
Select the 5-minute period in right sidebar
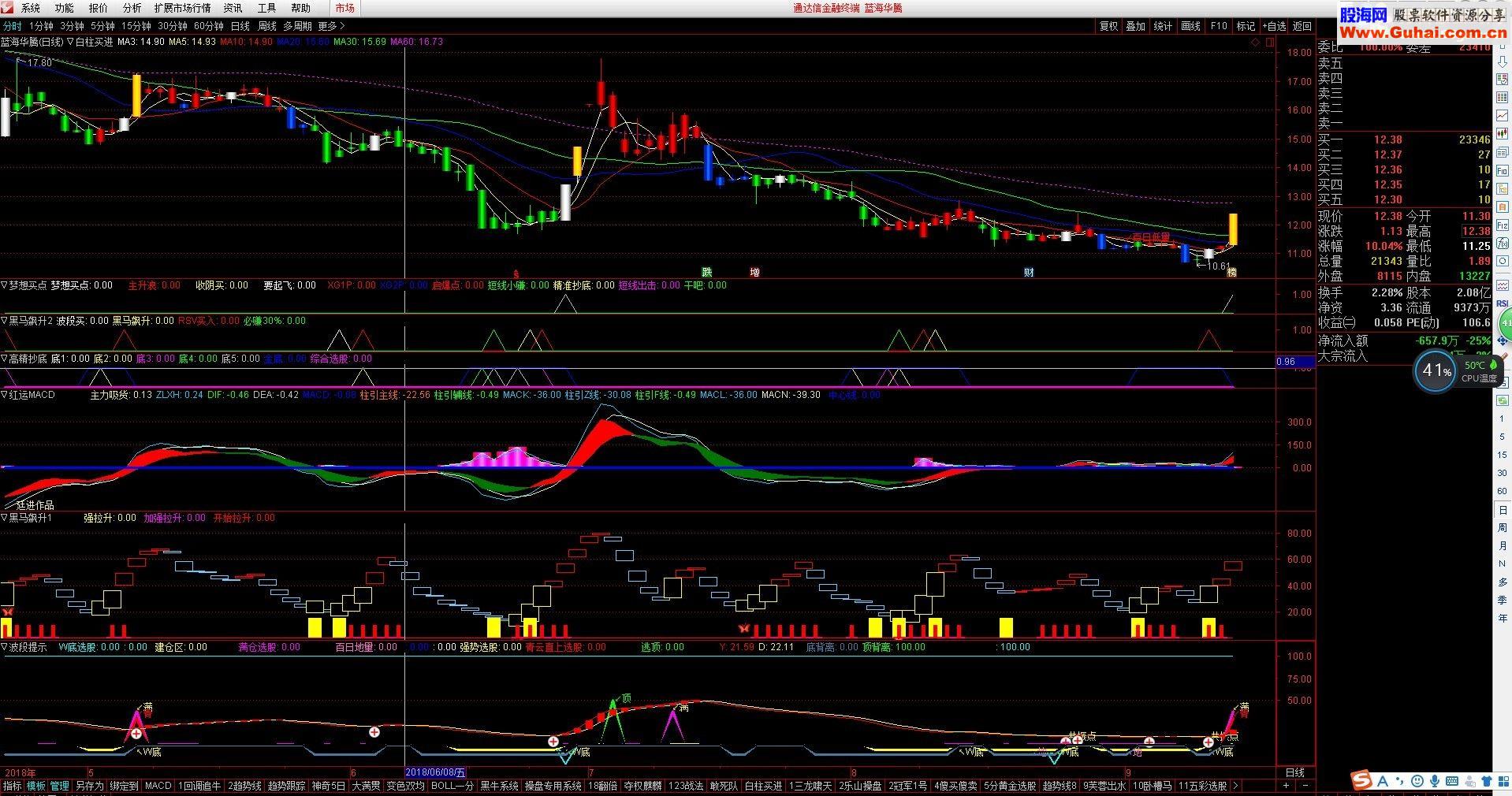coord(1503,437)
